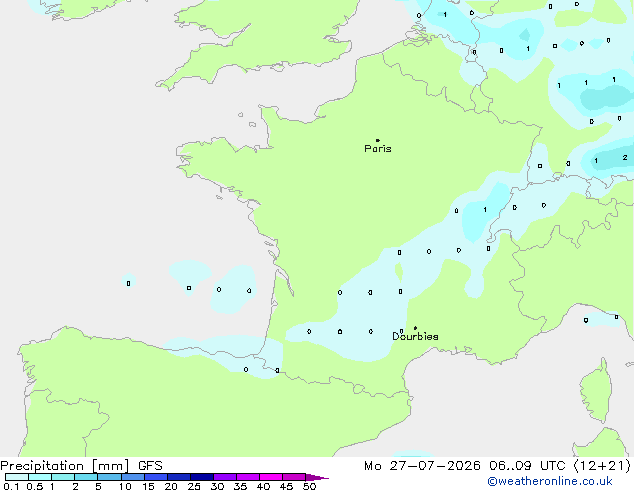Click the over-50 arrow tip of legend
Screen dimensions: 634x490
coord(317,477)
